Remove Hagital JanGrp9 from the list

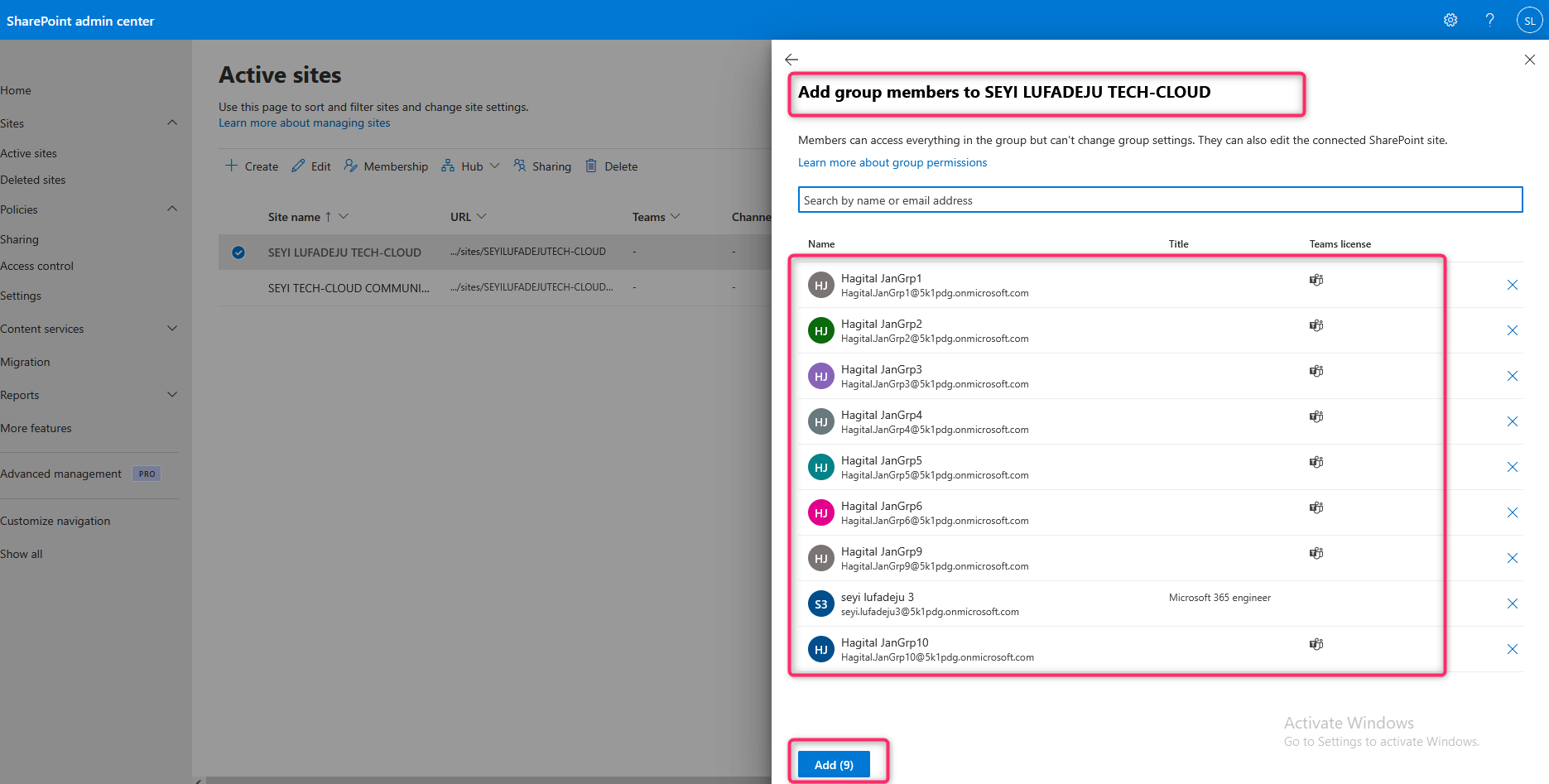[1513, 558]
